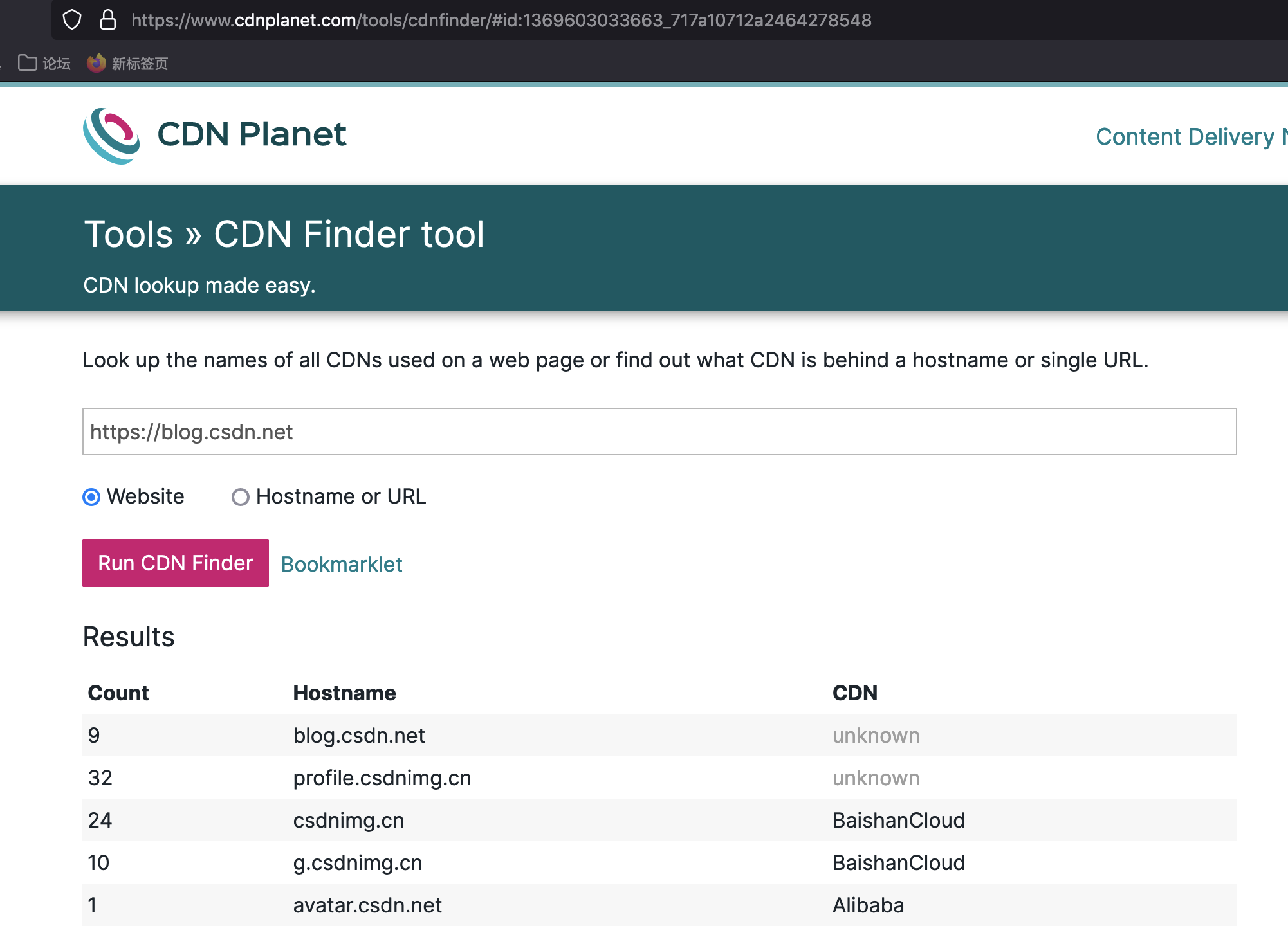The width and height of the screenshot is (1288, 935).
Task: Click the URL field containing https://blog.csdn.net
Action: coord(659,431)
